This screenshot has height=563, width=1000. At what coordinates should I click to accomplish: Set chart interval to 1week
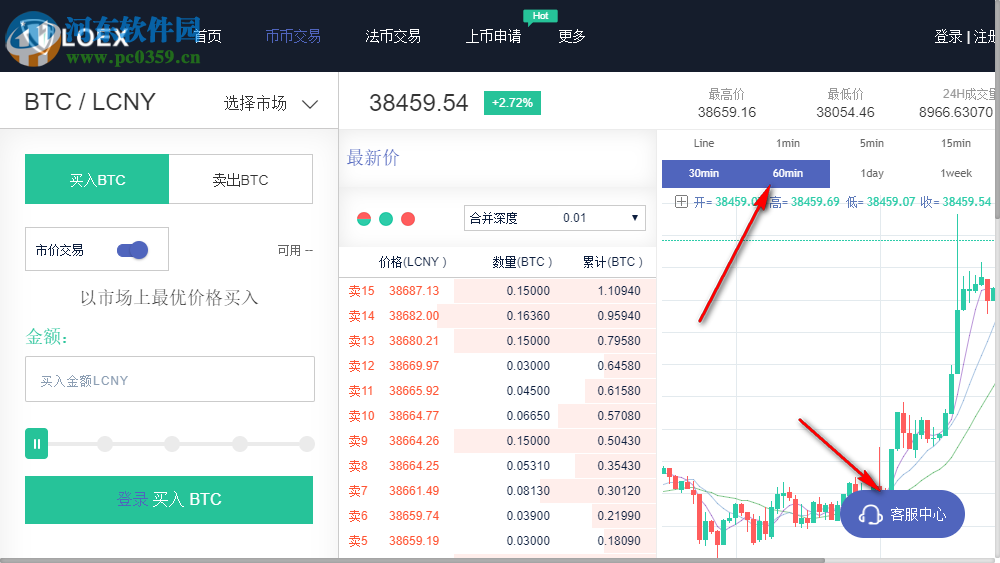(x=956, y=173)
